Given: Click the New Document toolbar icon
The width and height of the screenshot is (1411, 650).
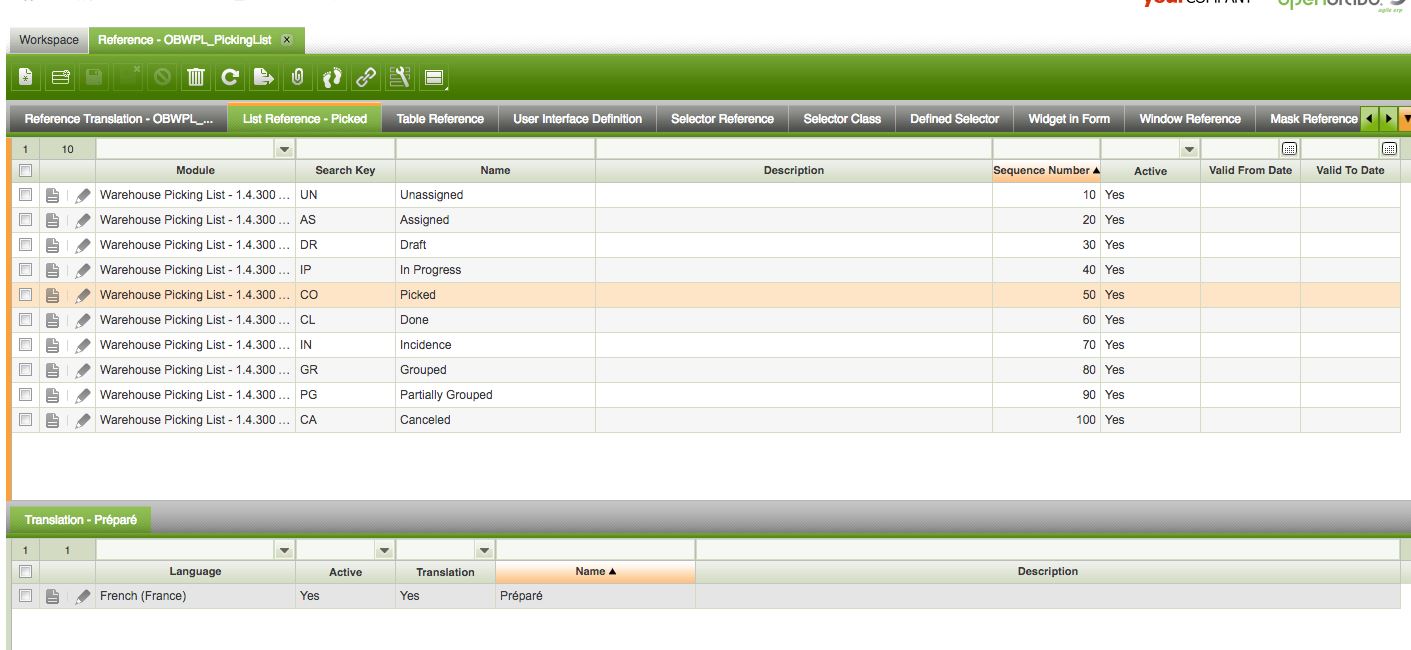Looking at the screenshot, I should tap(26, 76).
